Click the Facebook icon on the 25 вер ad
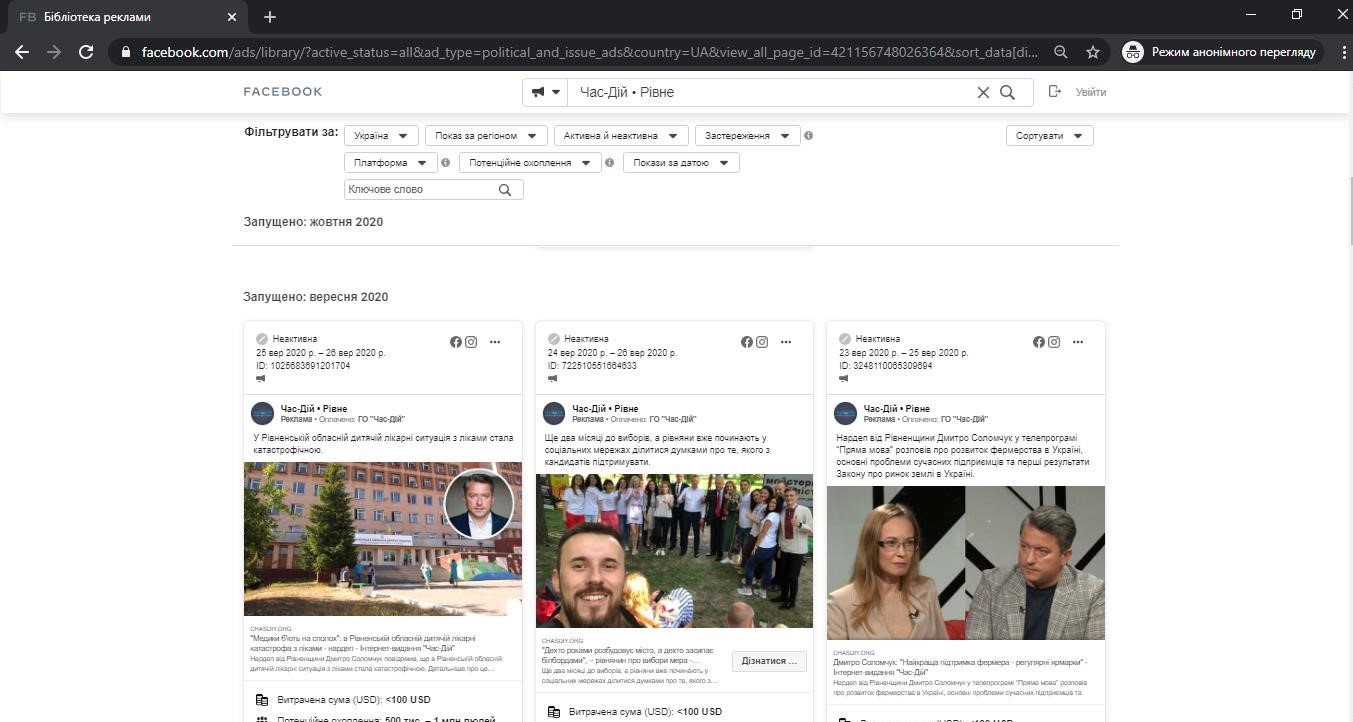Viewport: 1353px width, 722px height. (x=456, y=342)
